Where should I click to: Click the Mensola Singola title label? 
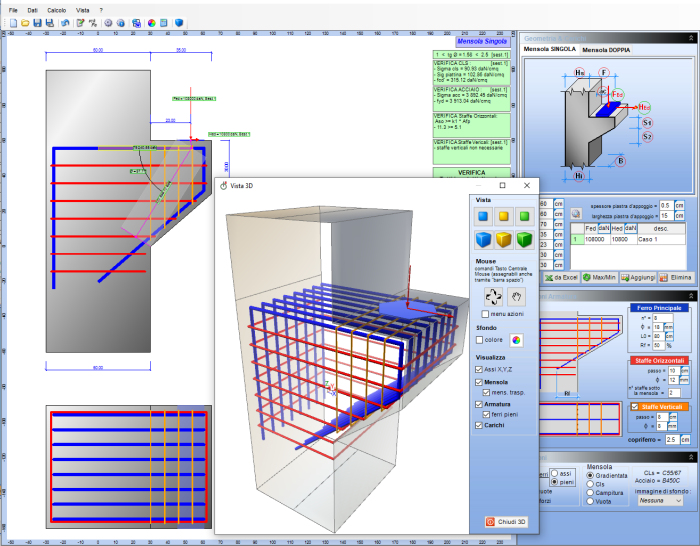pos(482,41)
